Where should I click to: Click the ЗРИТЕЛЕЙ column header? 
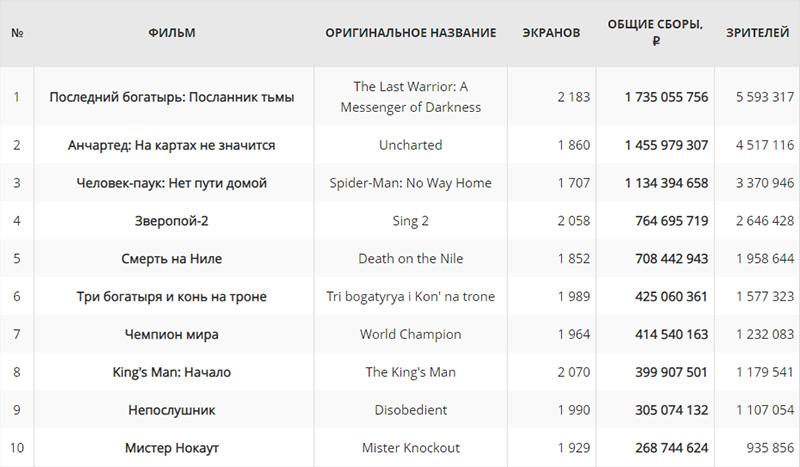(757, 33)
